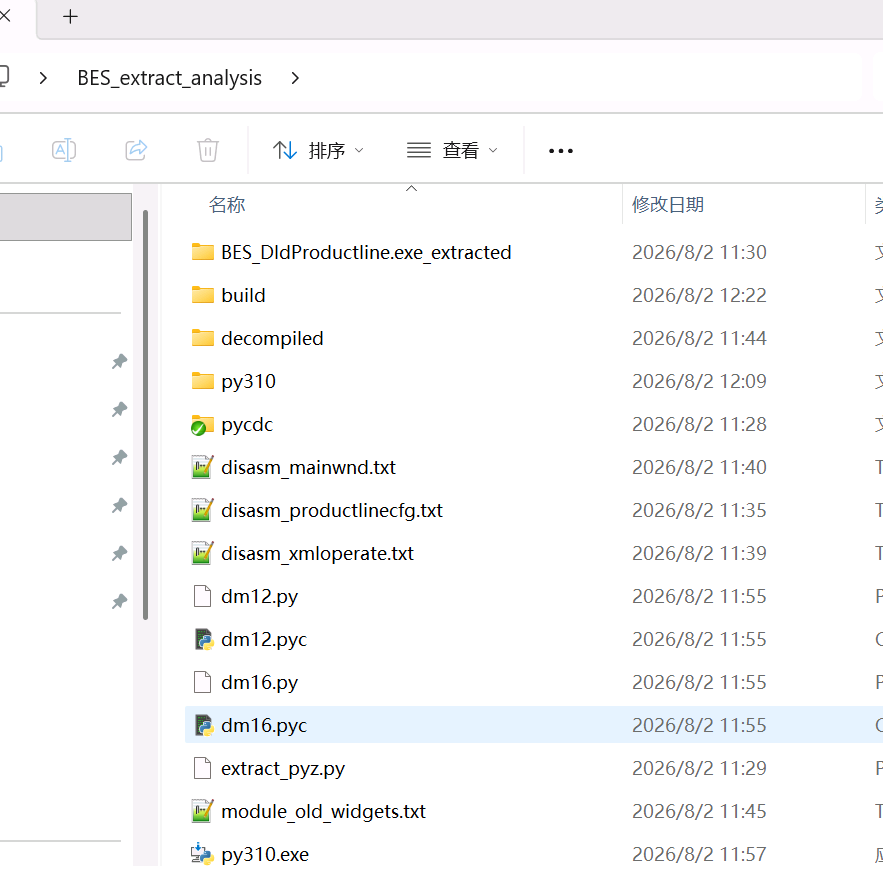883x890 pixels.
Task: Click file name disasm_productlinecfg.txt
Action: (x=332, y=510)
